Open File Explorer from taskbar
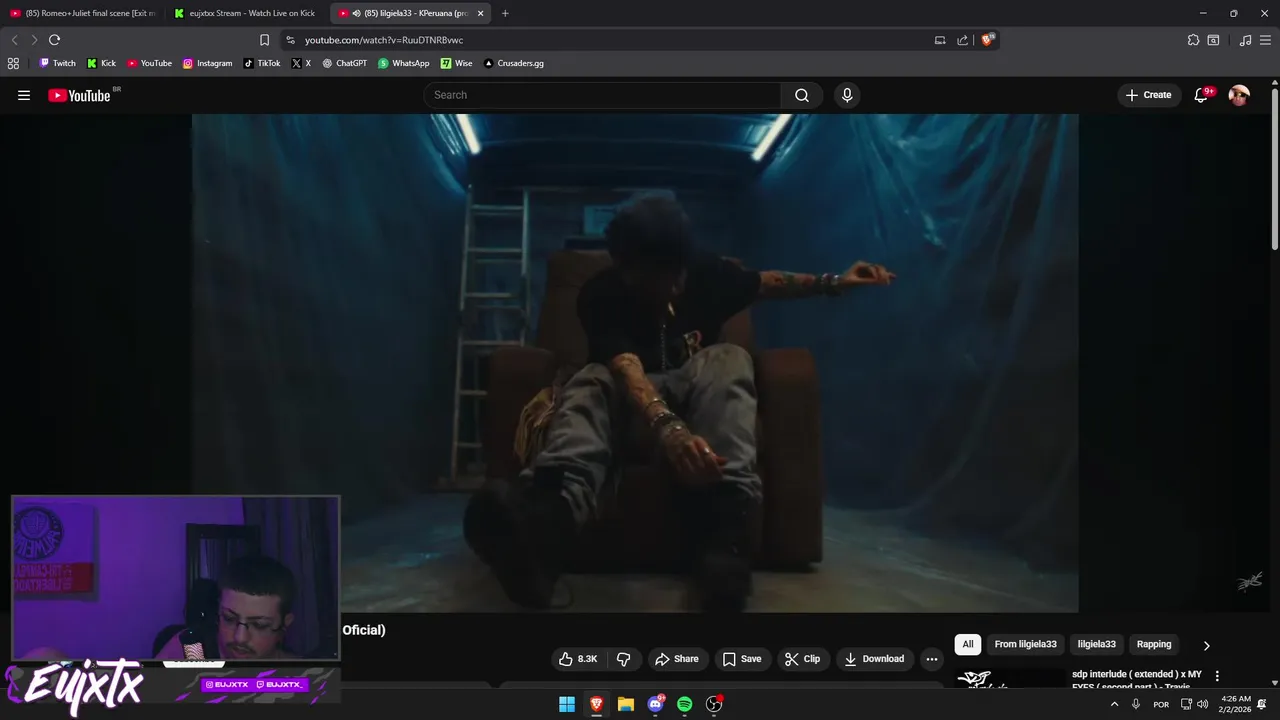The image size is (1280, 720). 626,704
